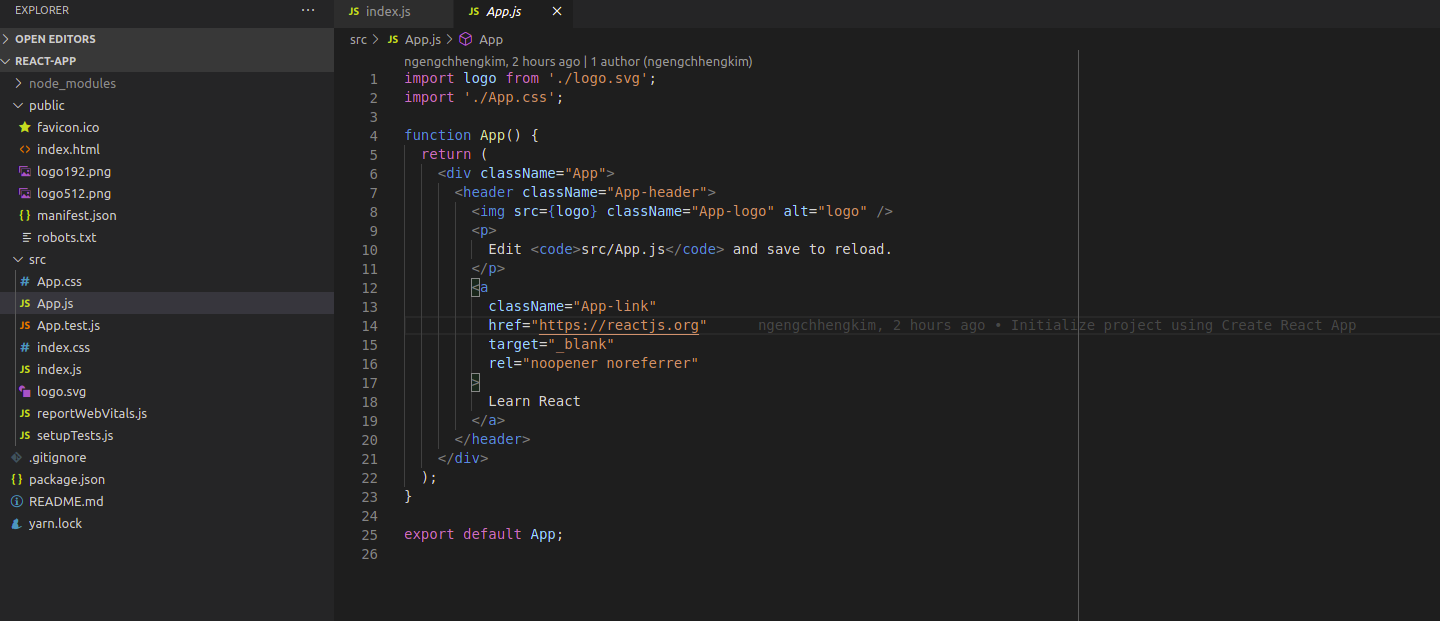The height and width of the screenshot is (621, 1440).
Task: Expand the node_modules folder
Action: pyautogui.click(x=17, y=83)
